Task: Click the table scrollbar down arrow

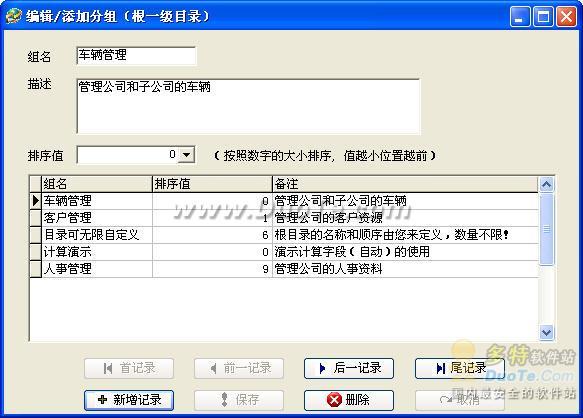Action: (x=547, y=332)
